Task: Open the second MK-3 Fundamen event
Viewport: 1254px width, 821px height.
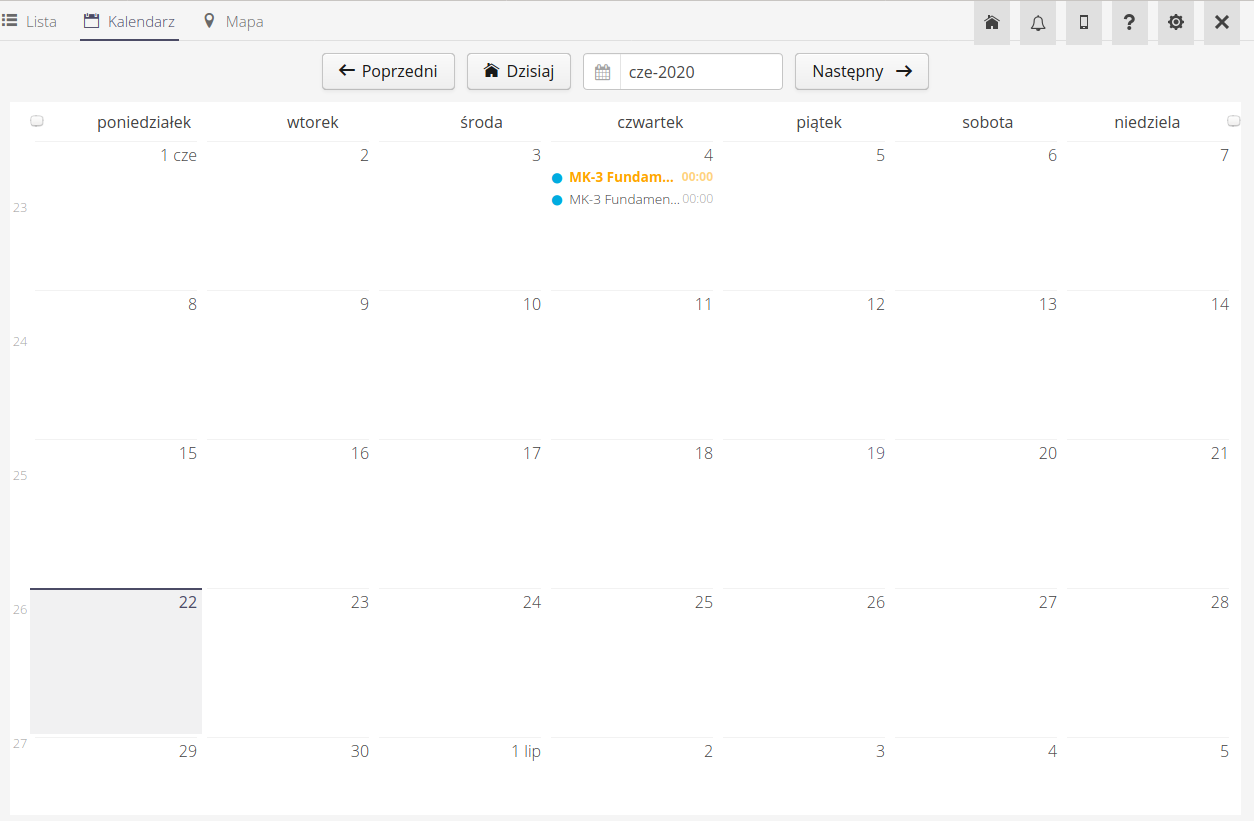Action: [x=624, y=199]
